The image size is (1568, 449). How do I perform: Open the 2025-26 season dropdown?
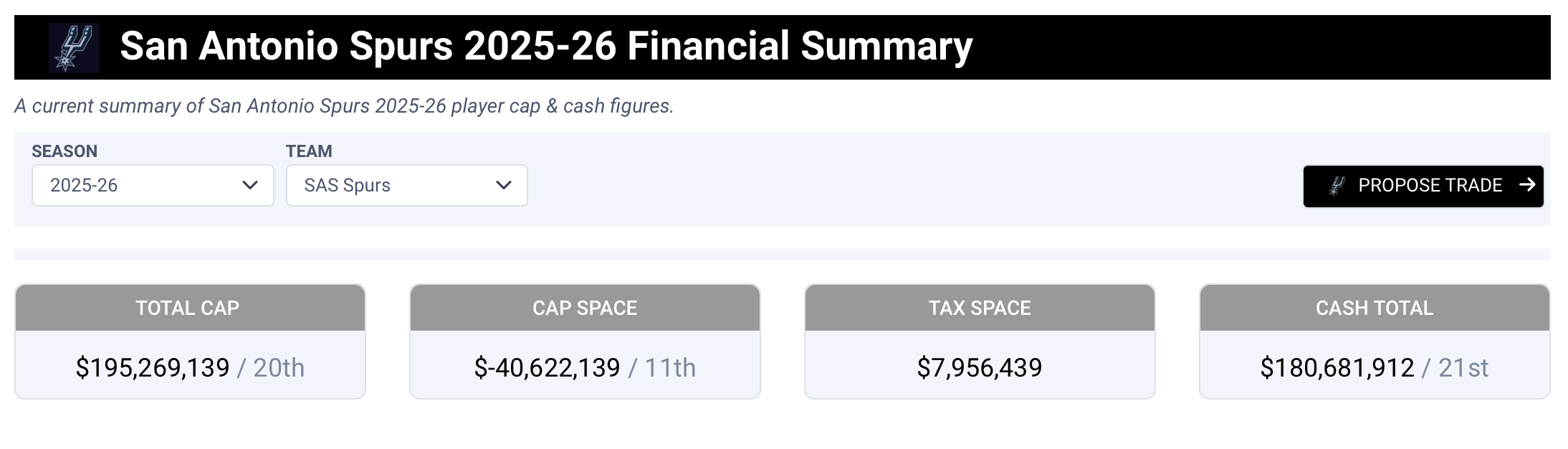pos(153,185)
